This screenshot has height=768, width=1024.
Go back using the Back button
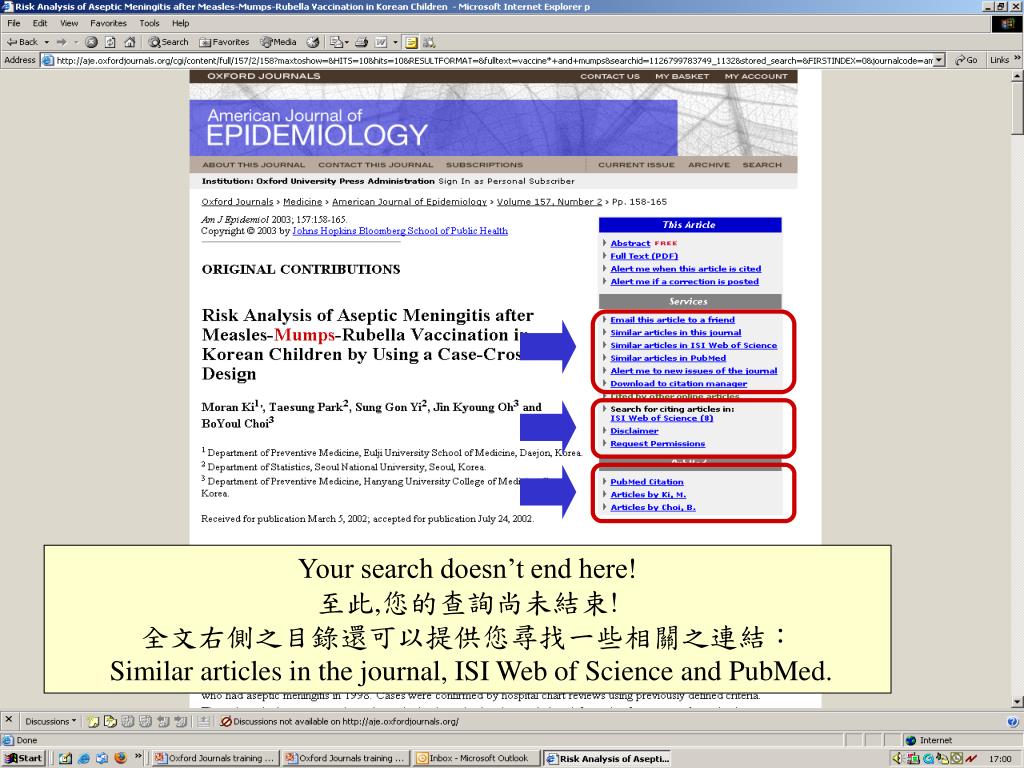pyautogui.click(x=22, y=42)
